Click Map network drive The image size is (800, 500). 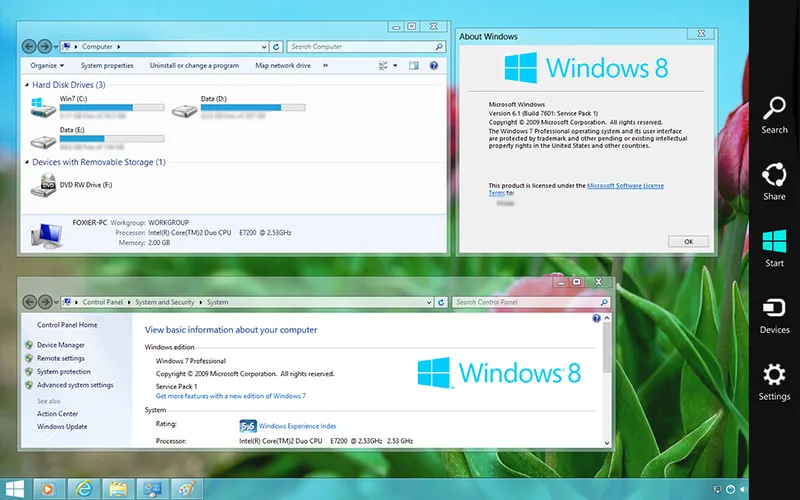pyautogui.click(x=283, y=65)
